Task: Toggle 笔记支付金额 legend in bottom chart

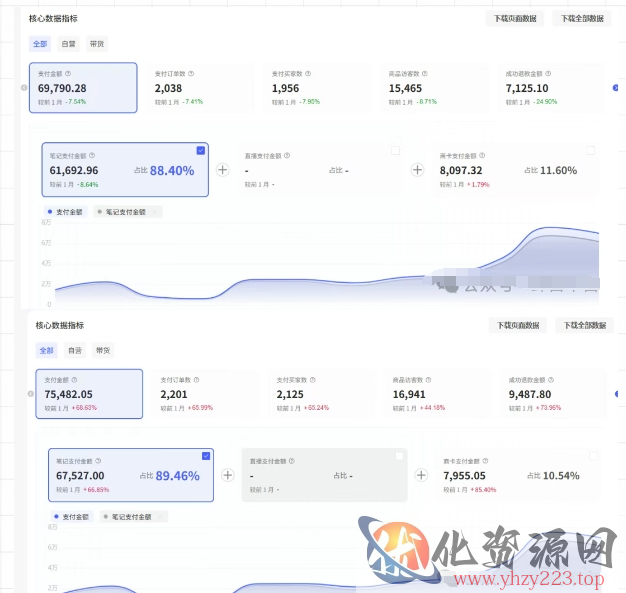Action: (128, 517)
